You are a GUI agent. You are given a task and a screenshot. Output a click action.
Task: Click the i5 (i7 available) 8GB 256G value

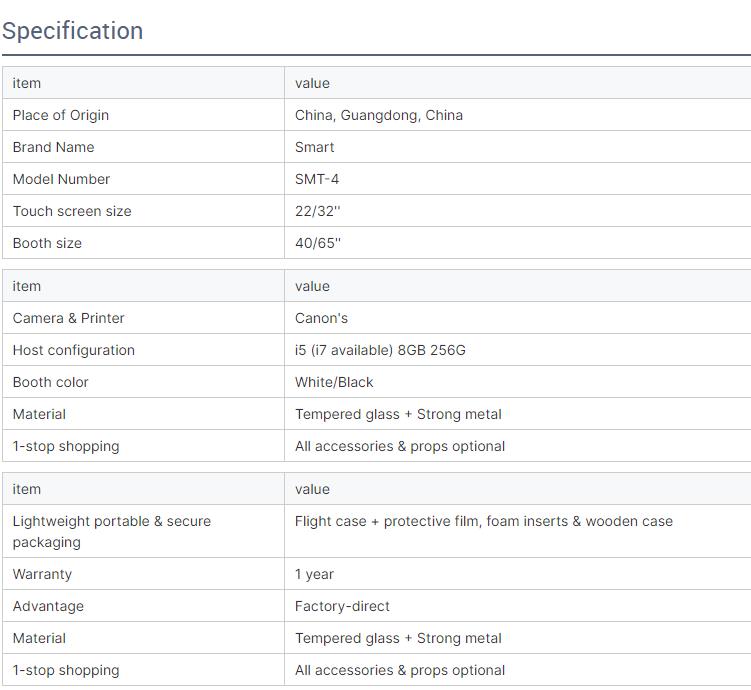pyautogui.click(x=380, y=350)
